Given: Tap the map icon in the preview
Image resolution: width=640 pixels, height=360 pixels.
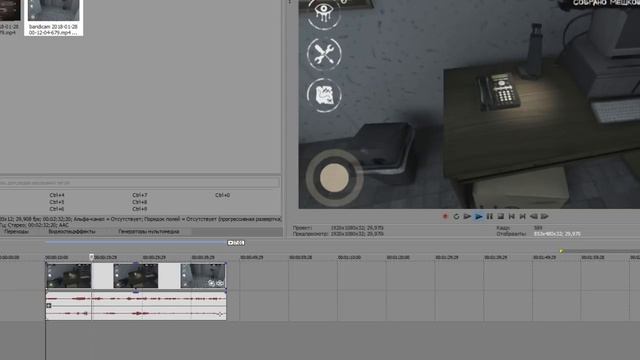Looking at the screenshot, I should tap(324, 95).
